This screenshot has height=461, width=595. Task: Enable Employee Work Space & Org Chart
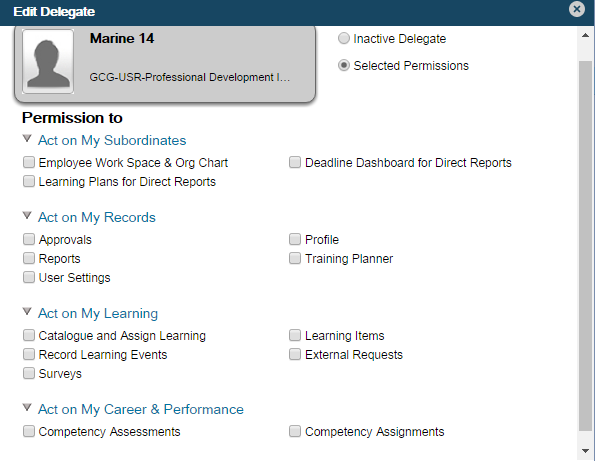pos(29,162)
